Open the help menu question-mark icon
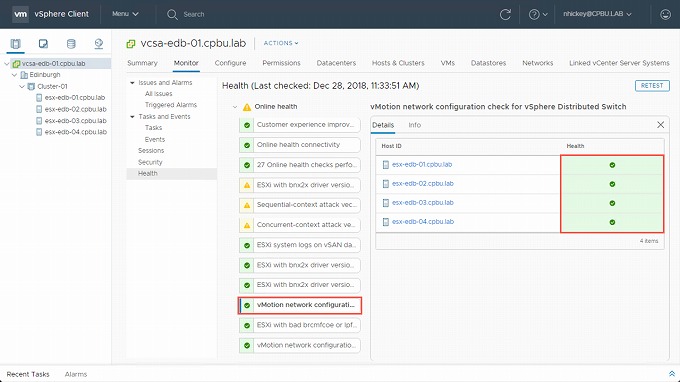 pos(534,14)
